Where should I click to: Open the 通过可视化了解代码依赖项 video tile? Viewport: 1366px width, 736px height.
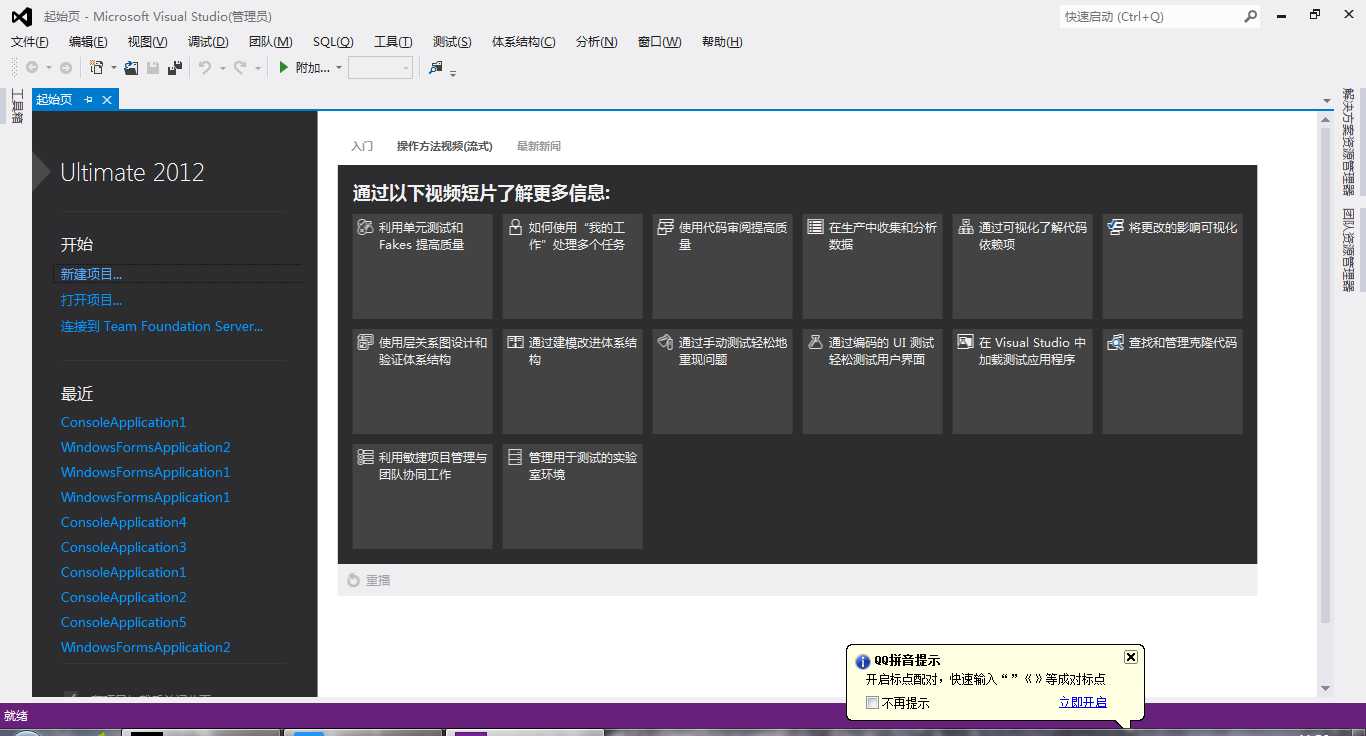coord(1023,266)
